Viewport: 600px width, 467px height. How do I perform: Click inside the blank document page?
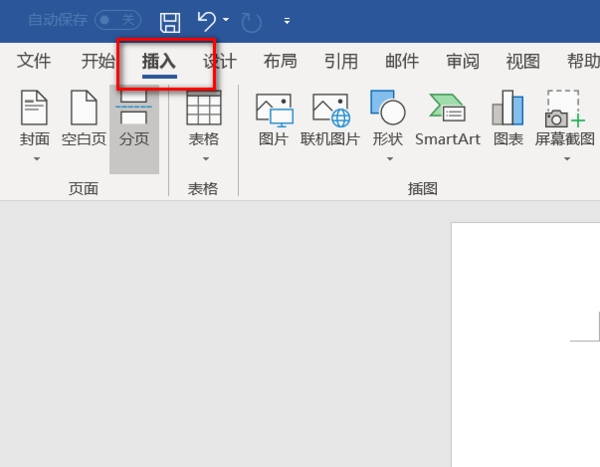pos(526,345)
